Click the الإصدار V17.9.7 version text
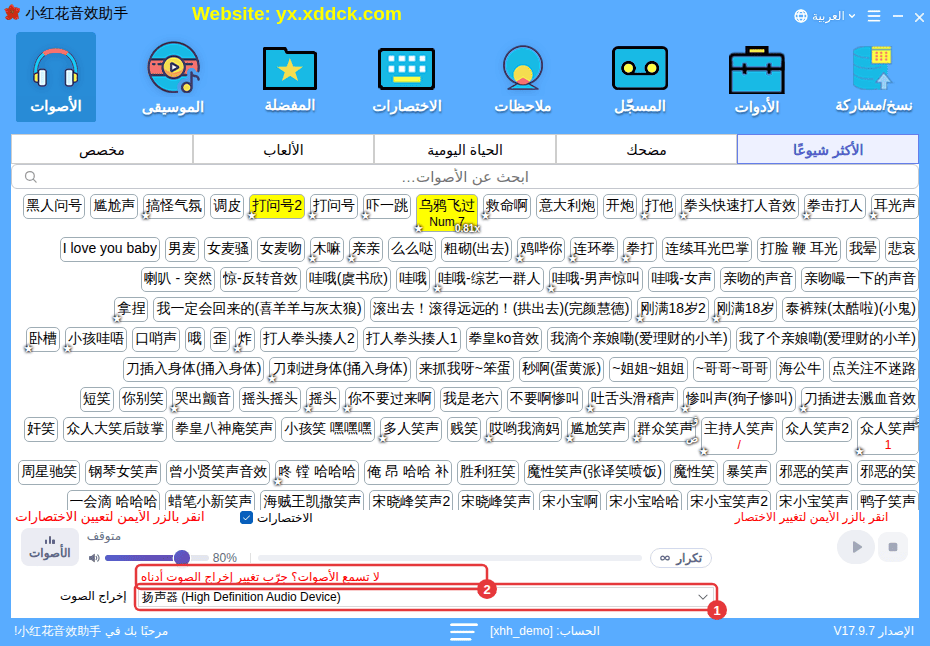930x646 pixels. [x=873, y=631]
